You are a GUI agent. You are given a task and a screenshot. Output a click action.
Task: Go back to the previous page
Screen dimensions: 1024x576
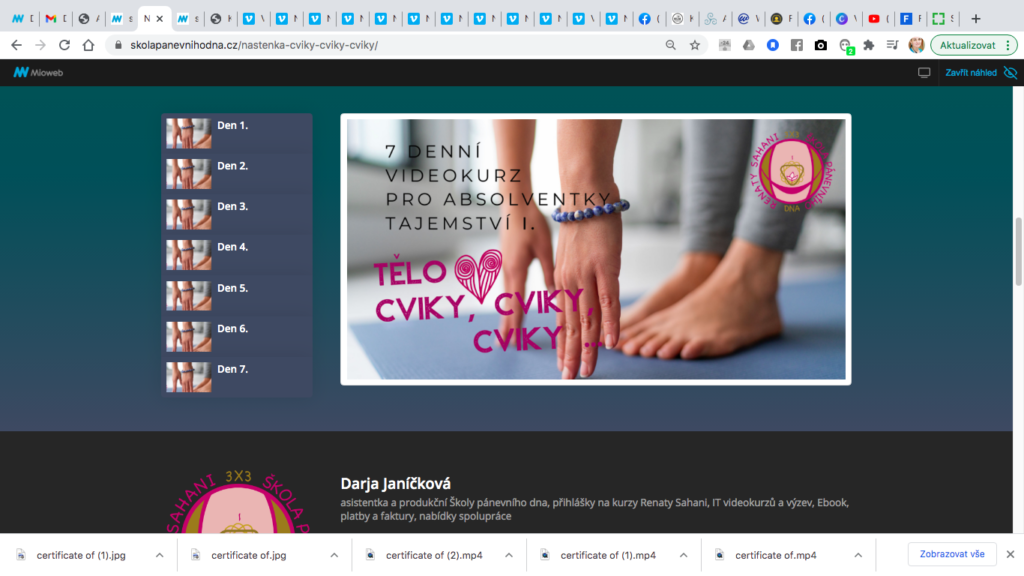coord(16,45)
